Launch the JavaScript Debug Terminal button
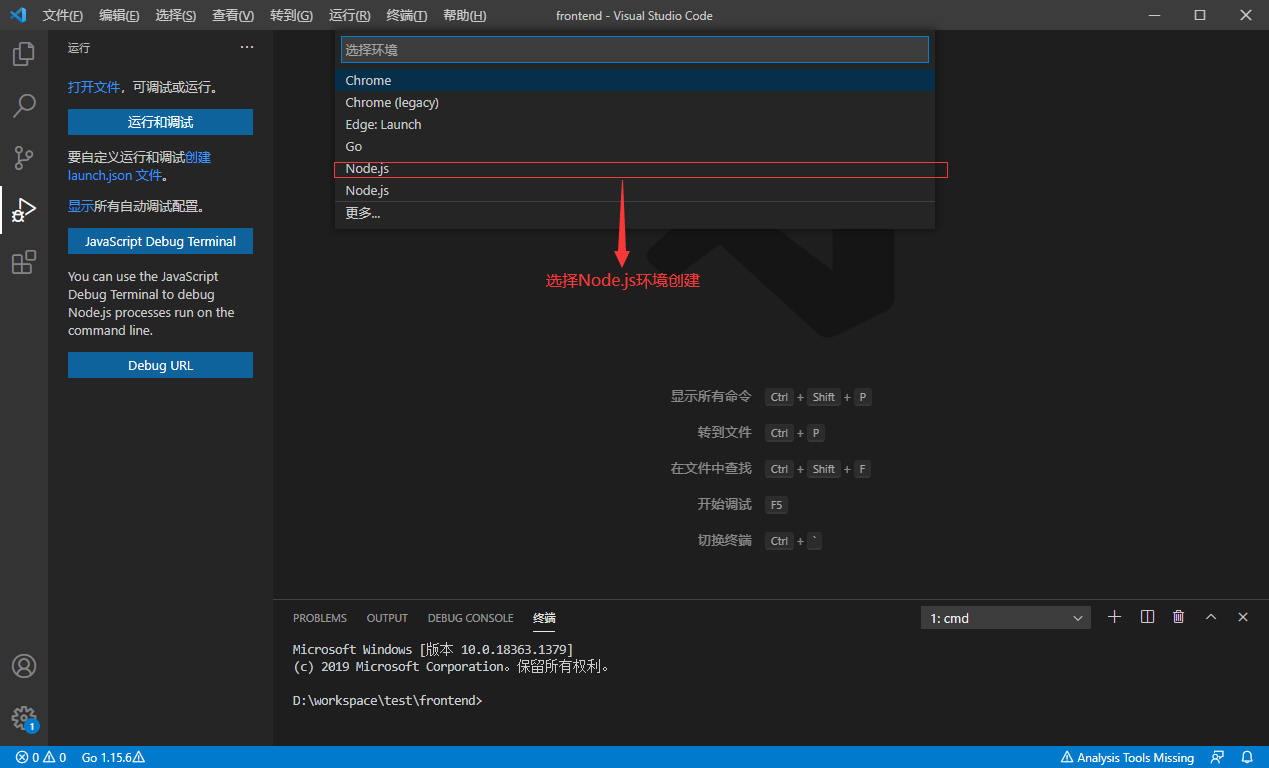 click(160, 241)
